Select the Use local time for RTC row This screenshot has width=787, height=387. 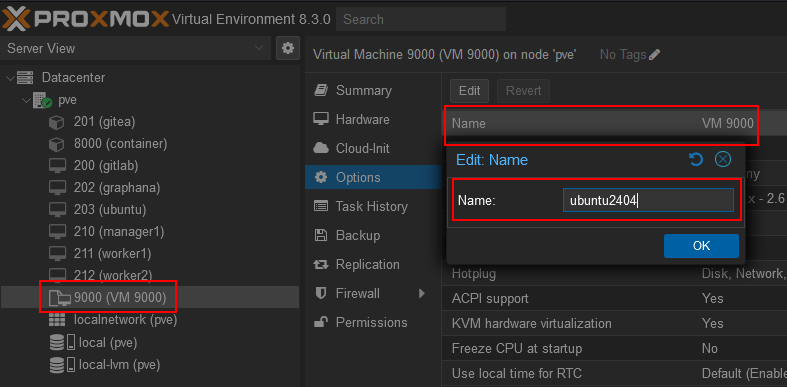click(x=614, y=373)
